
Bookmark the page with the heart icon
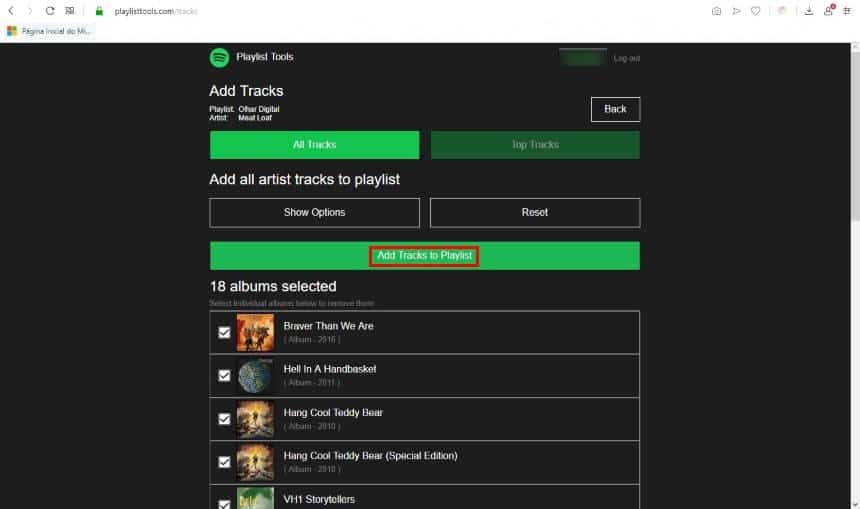(x=756, y=11)
